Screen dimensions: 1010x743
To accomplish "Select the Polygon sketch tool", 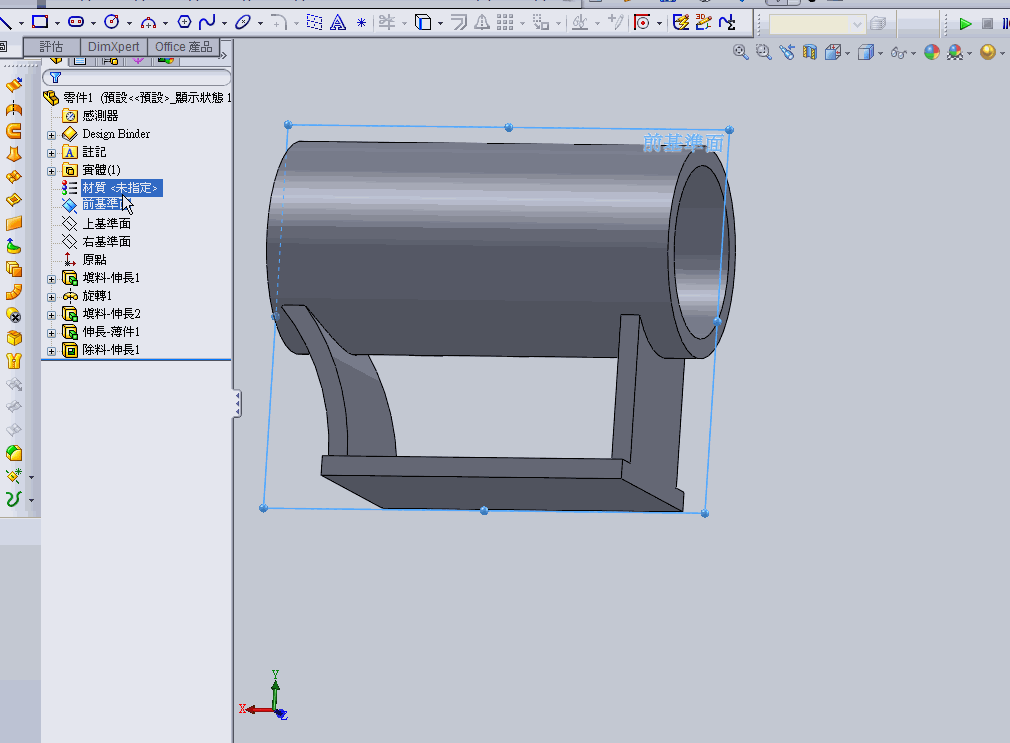I will tap(184, 22).
